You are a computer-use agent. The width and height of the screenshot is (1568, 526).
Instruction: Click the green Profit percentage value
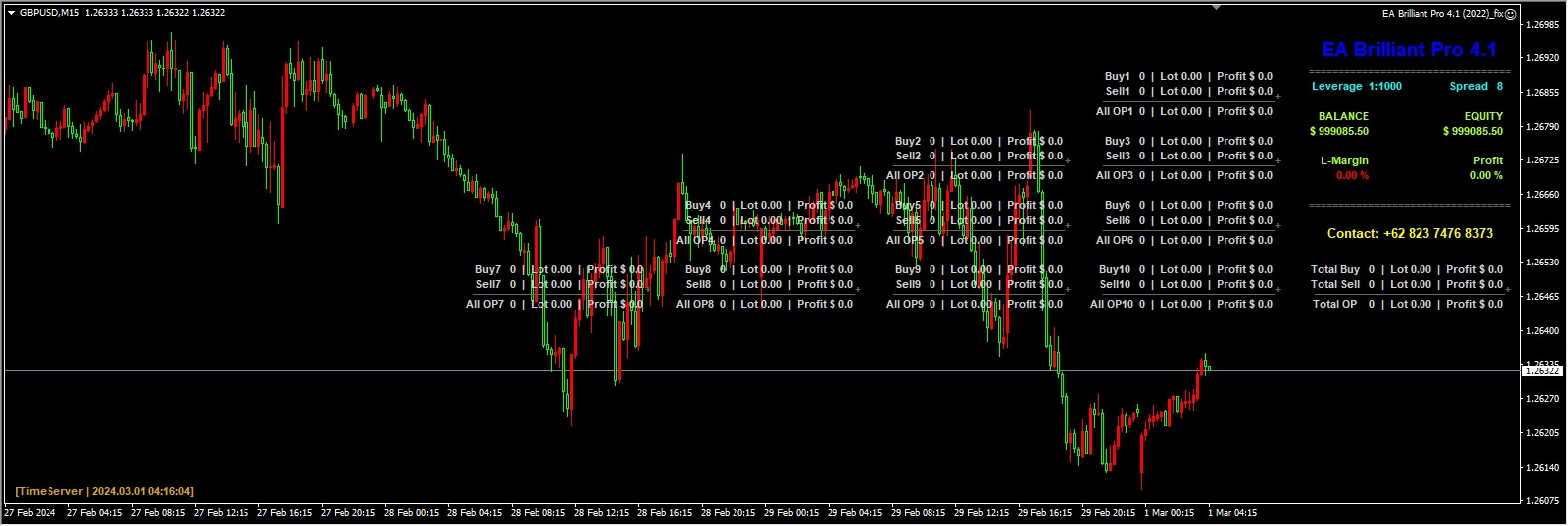1486,175
